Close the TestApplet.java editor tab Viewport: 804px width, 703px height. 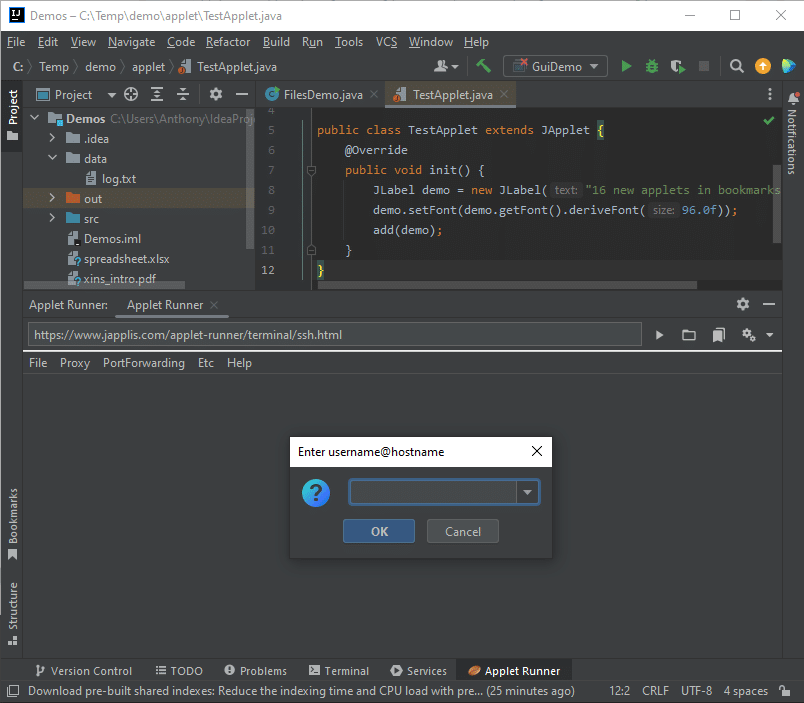click(504, 94)
